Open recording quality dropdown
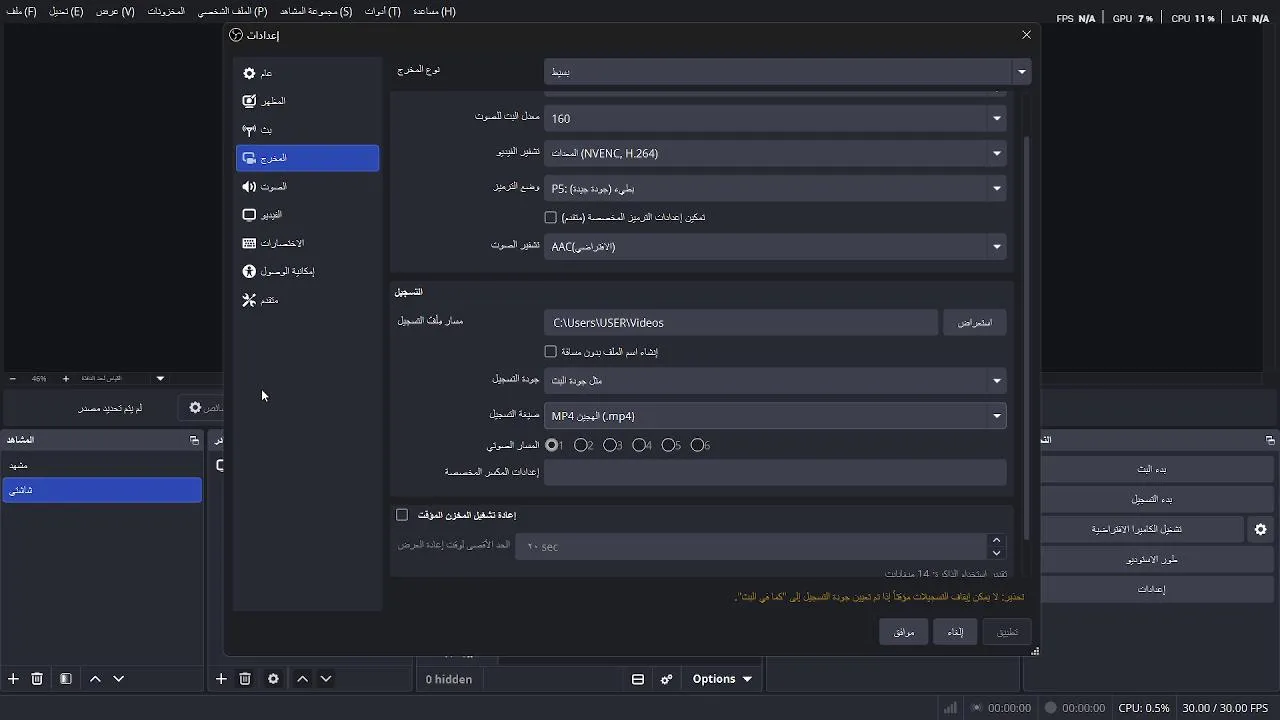This screenshot has width=1280, height=720. point(775,380)
